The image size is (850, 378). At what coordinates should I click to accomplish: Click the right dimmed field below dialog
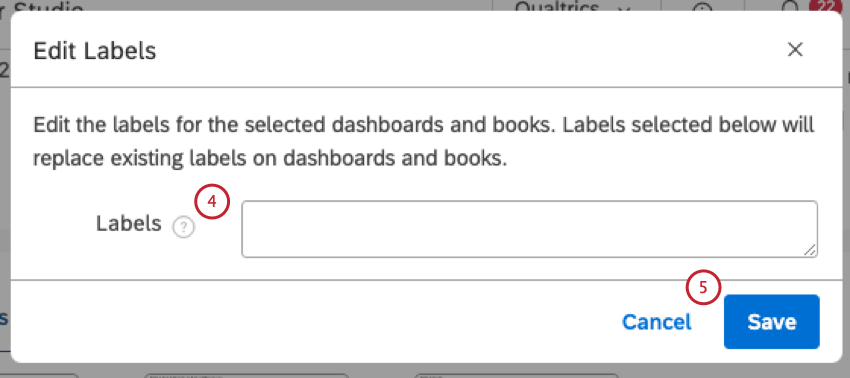pyautogui.click(x=516, y=375)
